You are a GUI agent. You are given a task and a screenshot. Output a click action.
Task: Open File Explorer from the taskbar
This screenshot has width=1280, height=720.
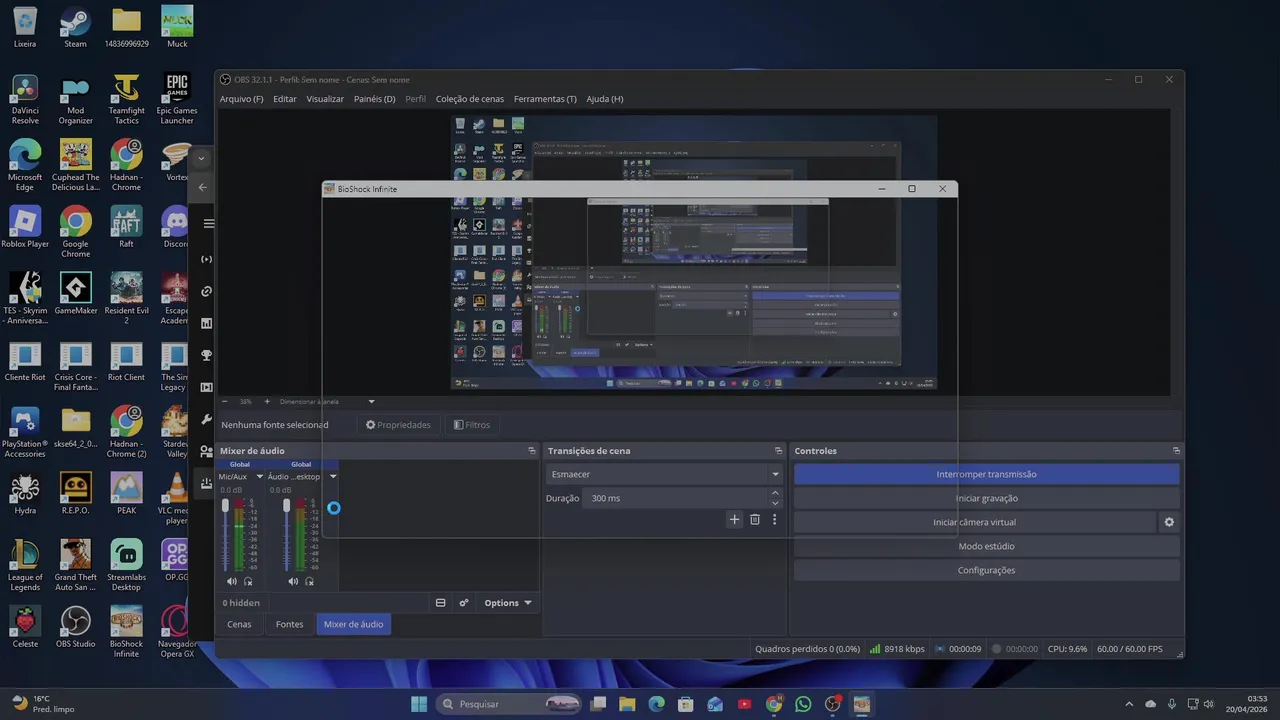coord(627,704)
